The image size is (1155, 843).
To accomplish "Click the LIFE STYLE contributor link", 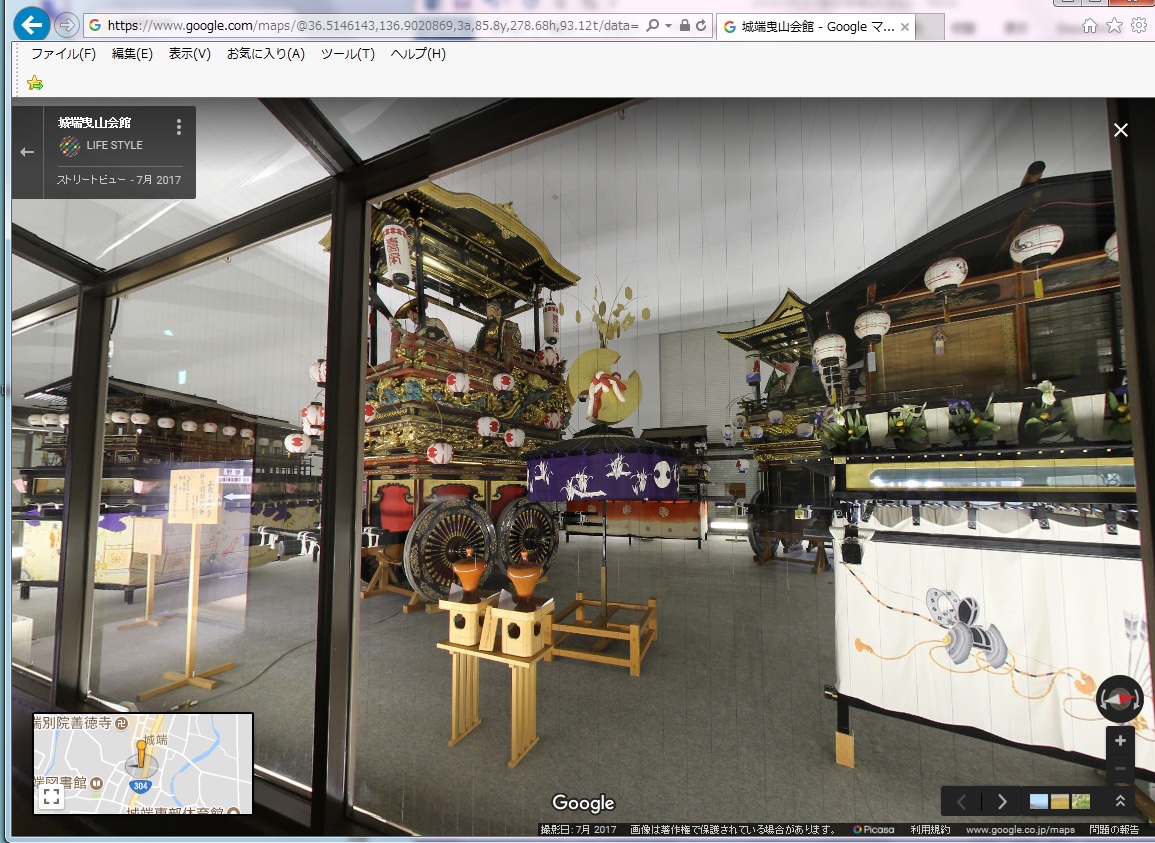I will click(x=114, y=145).
